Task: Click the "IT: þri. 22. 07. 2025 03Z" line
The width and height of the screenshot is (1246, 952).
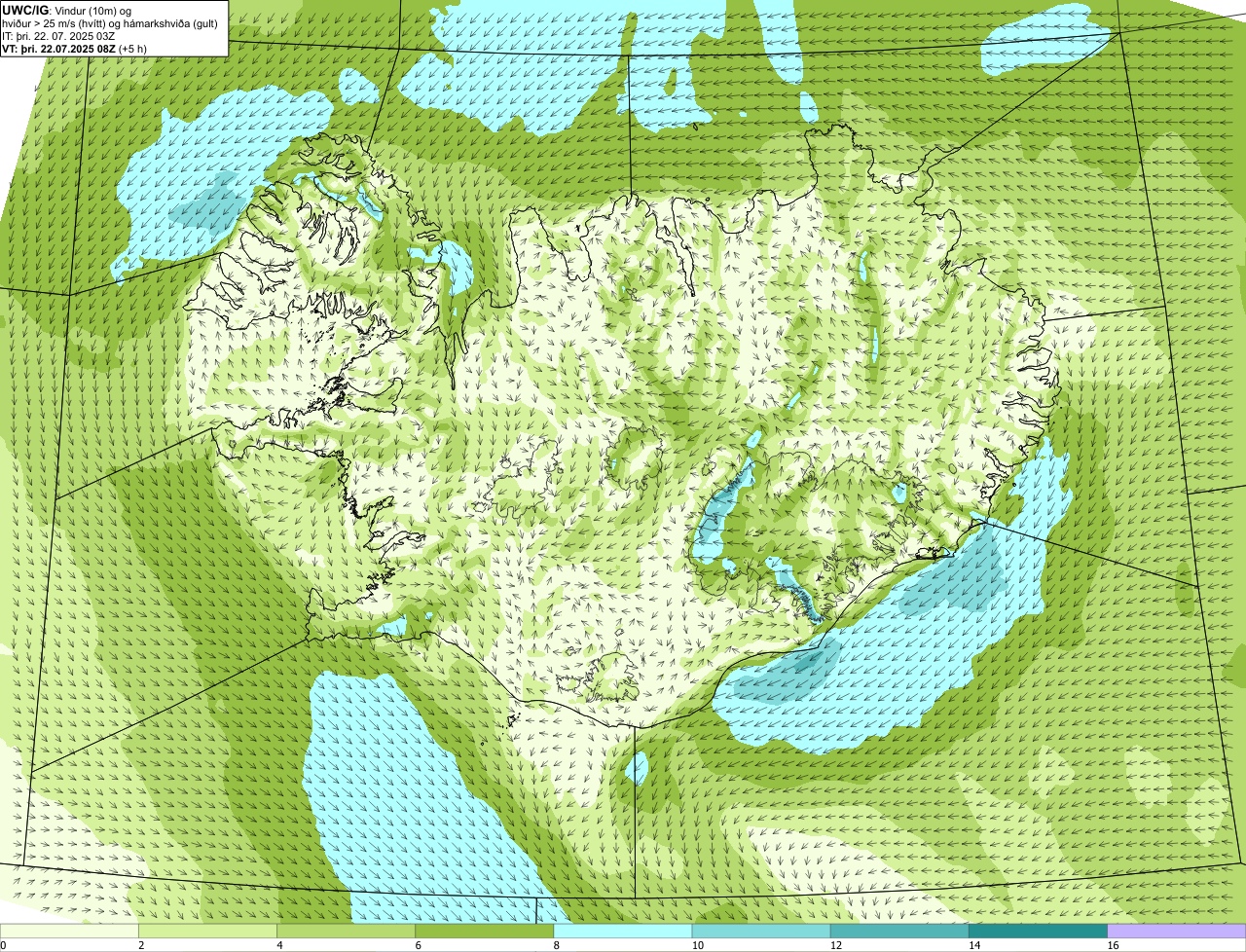Action: pyautogui.click(x=58, y=35)
